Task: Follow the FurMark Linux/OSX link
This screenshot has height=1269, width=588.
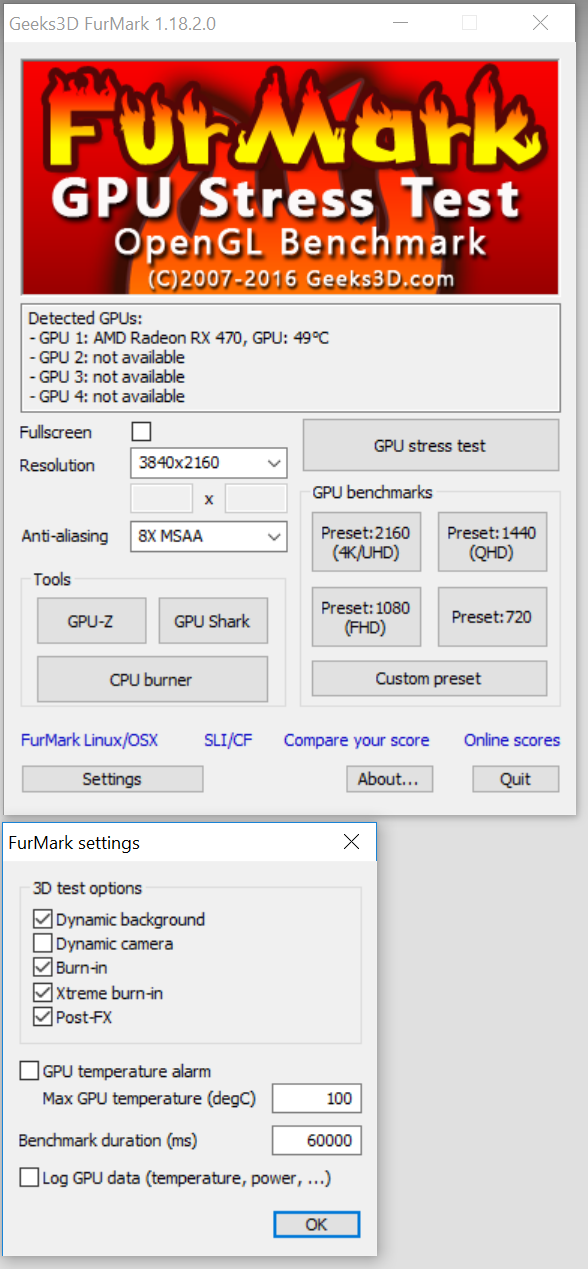Action: (89, 740)
